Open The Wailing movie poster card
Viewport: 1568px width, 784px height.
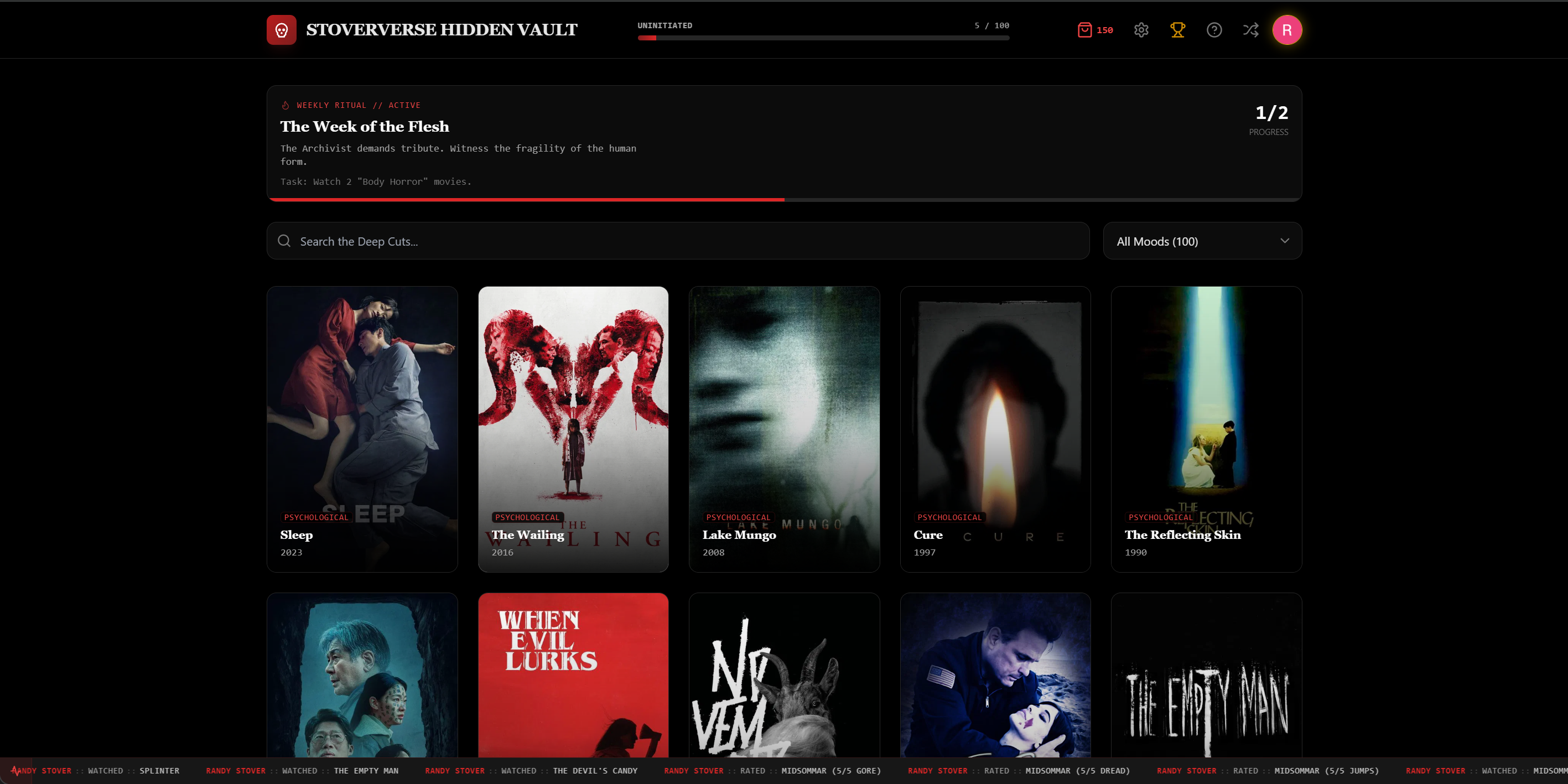click(573, 429)
